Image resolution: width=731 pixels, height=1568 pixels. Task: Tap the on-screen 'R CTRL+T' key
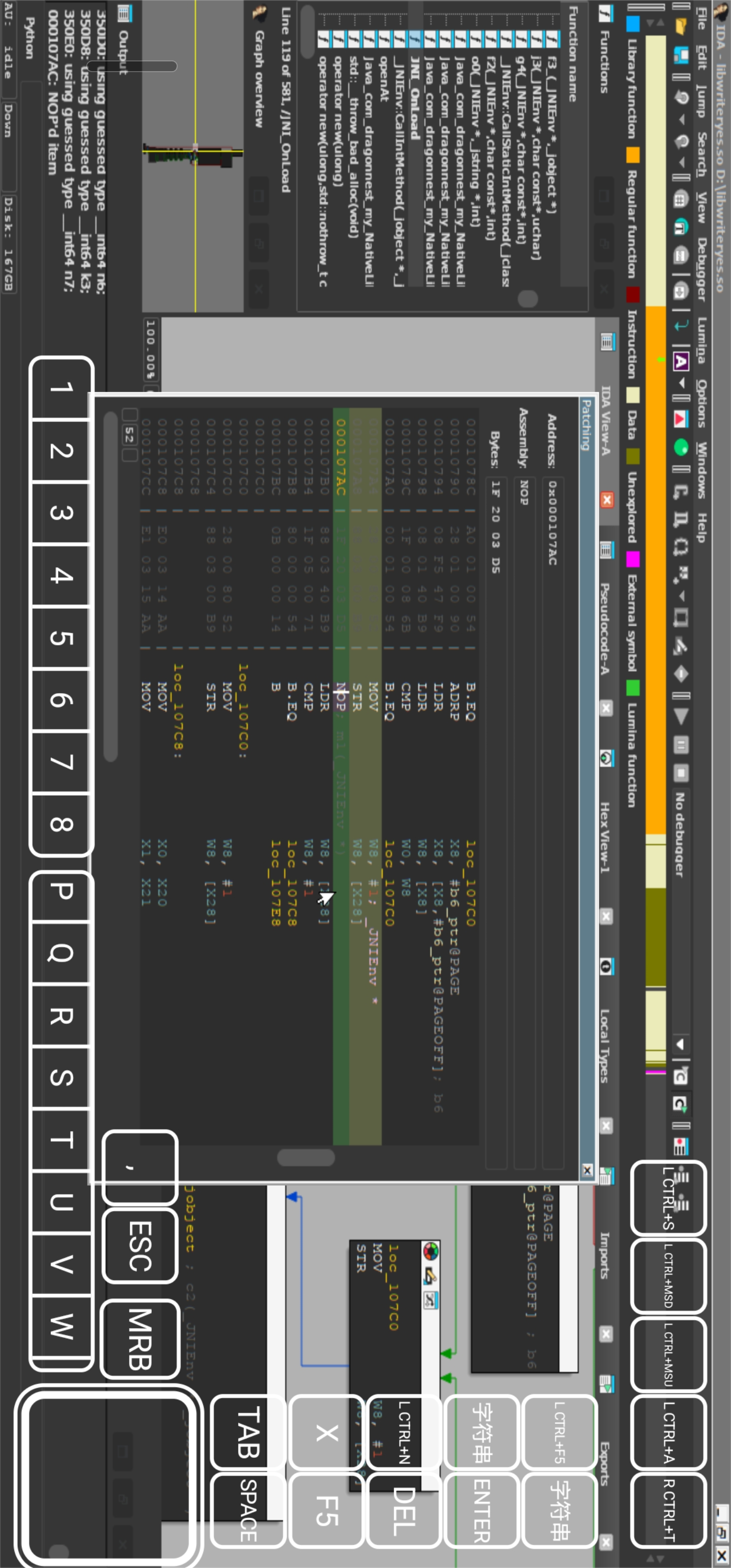(669, 1510)
